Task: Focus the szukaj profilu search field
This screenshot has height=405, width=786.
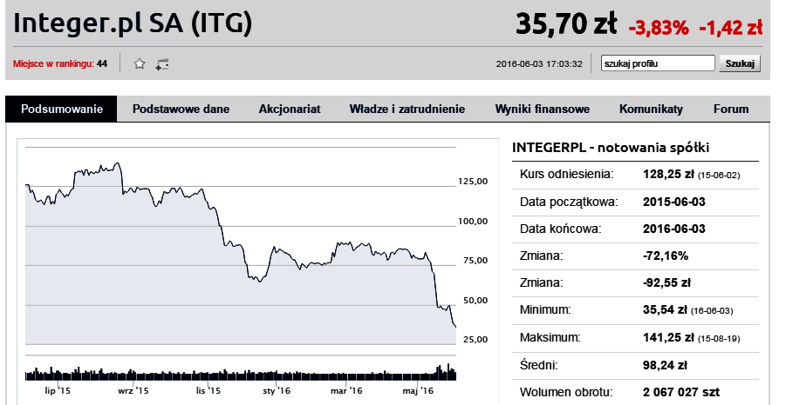Action: coord(658,64)
